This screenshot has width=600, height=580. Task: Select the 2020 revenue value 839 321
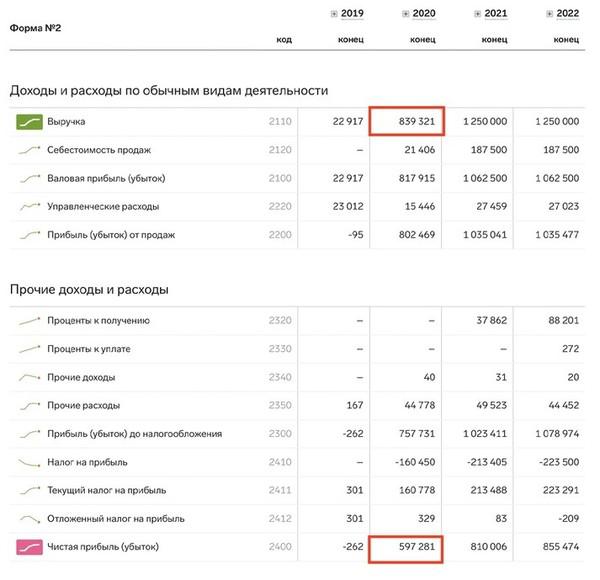(x=417, y=122)
